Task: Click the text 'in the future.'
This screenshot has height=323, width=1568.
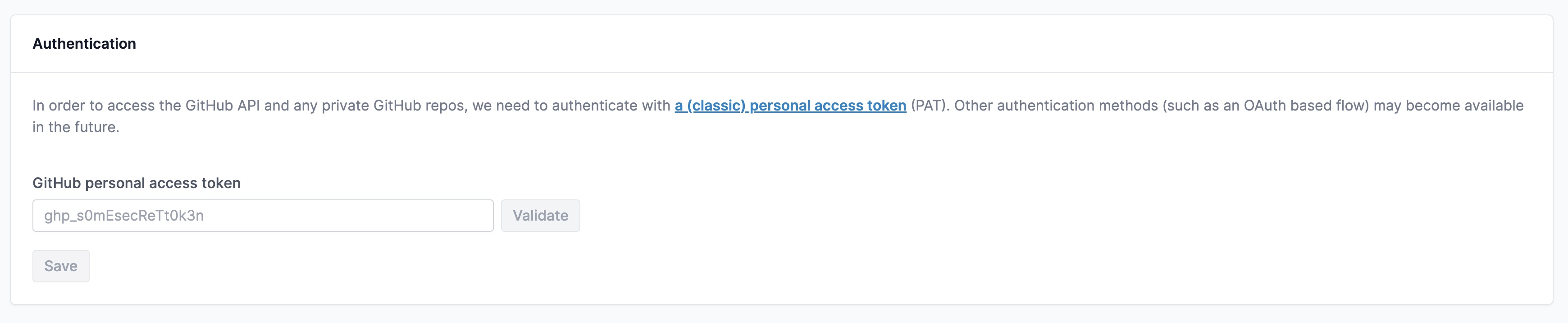Action: pyautogui.click(x=76, y=127)
